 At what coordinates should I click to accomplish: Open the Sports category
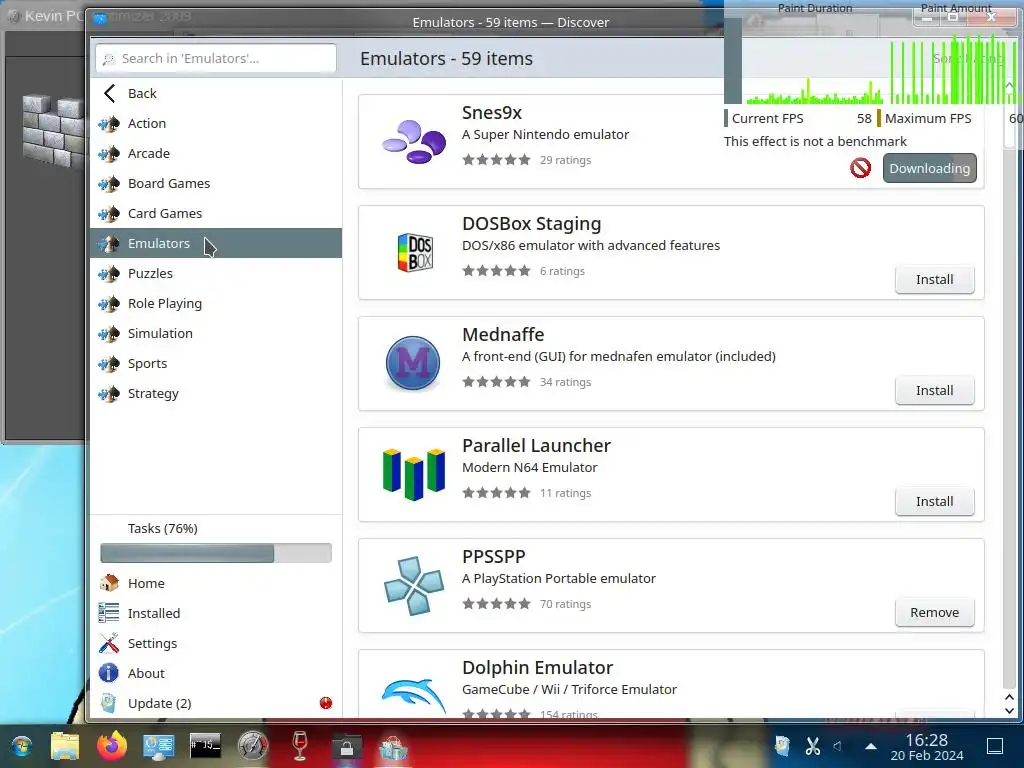[x=216, y=364]
